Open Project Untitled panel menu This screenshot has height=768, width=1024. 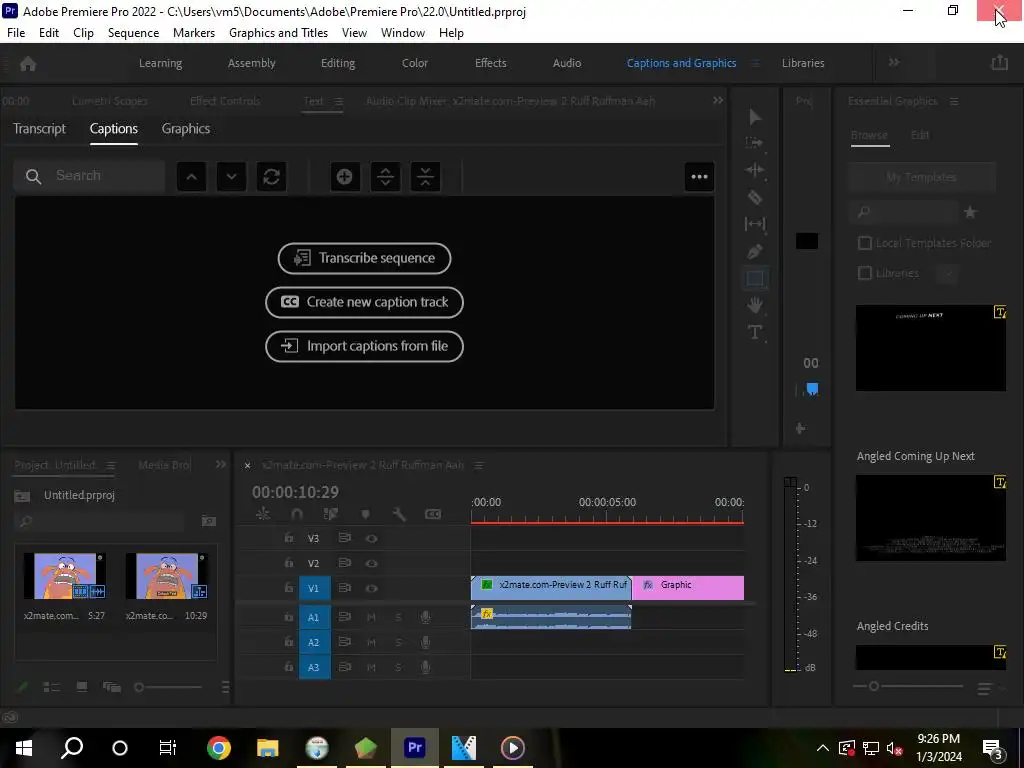tap(111, 465)
